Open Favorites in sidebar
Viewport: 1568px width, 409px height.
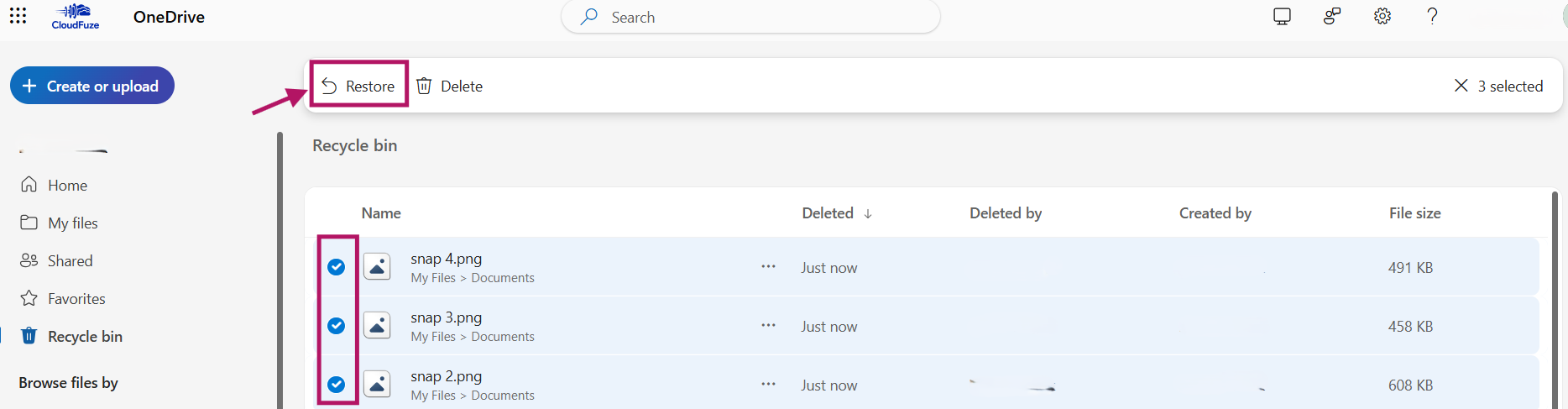[76, 298]
